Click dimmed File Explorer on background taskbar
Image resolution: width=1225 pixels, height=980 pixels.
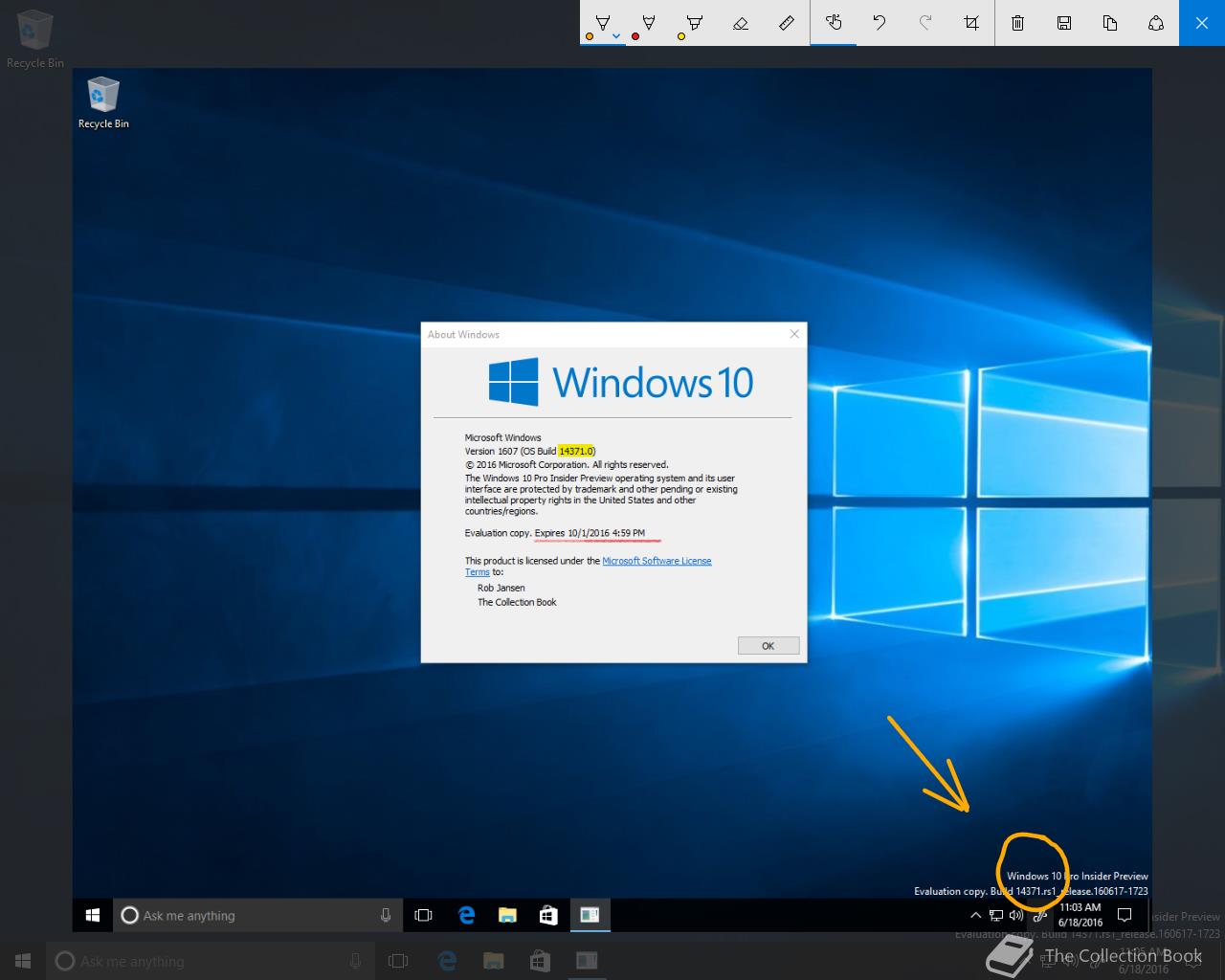coord(493,961)
